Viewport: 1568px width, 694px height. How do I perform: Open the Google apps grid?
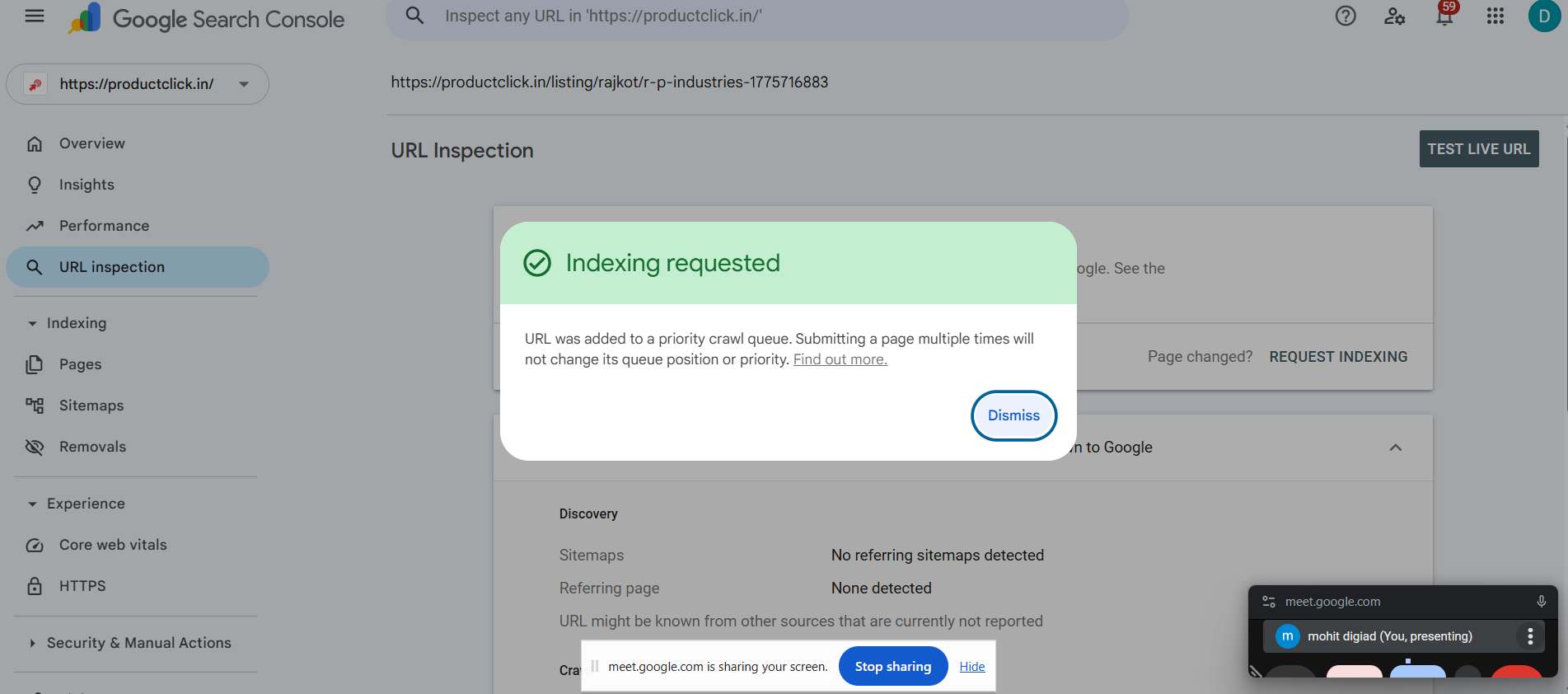1495,16
